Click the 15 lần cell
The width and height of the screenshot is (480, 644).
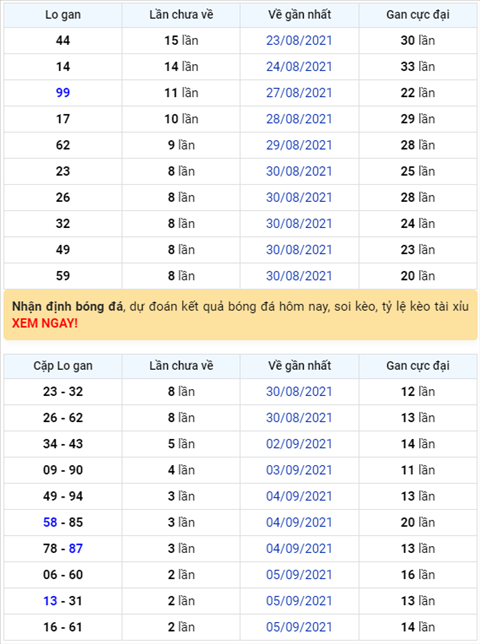[x=181, y=40]
